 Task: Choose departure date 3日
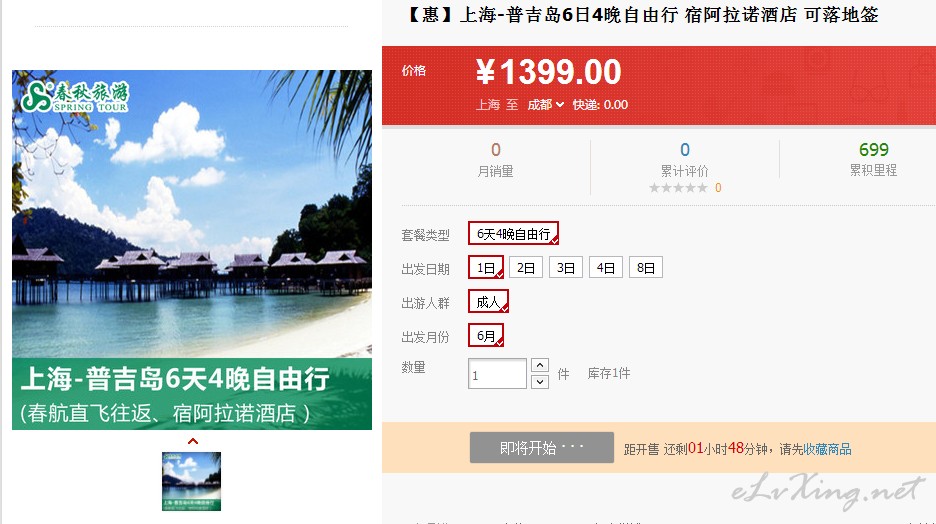click(x=566, y=267)
